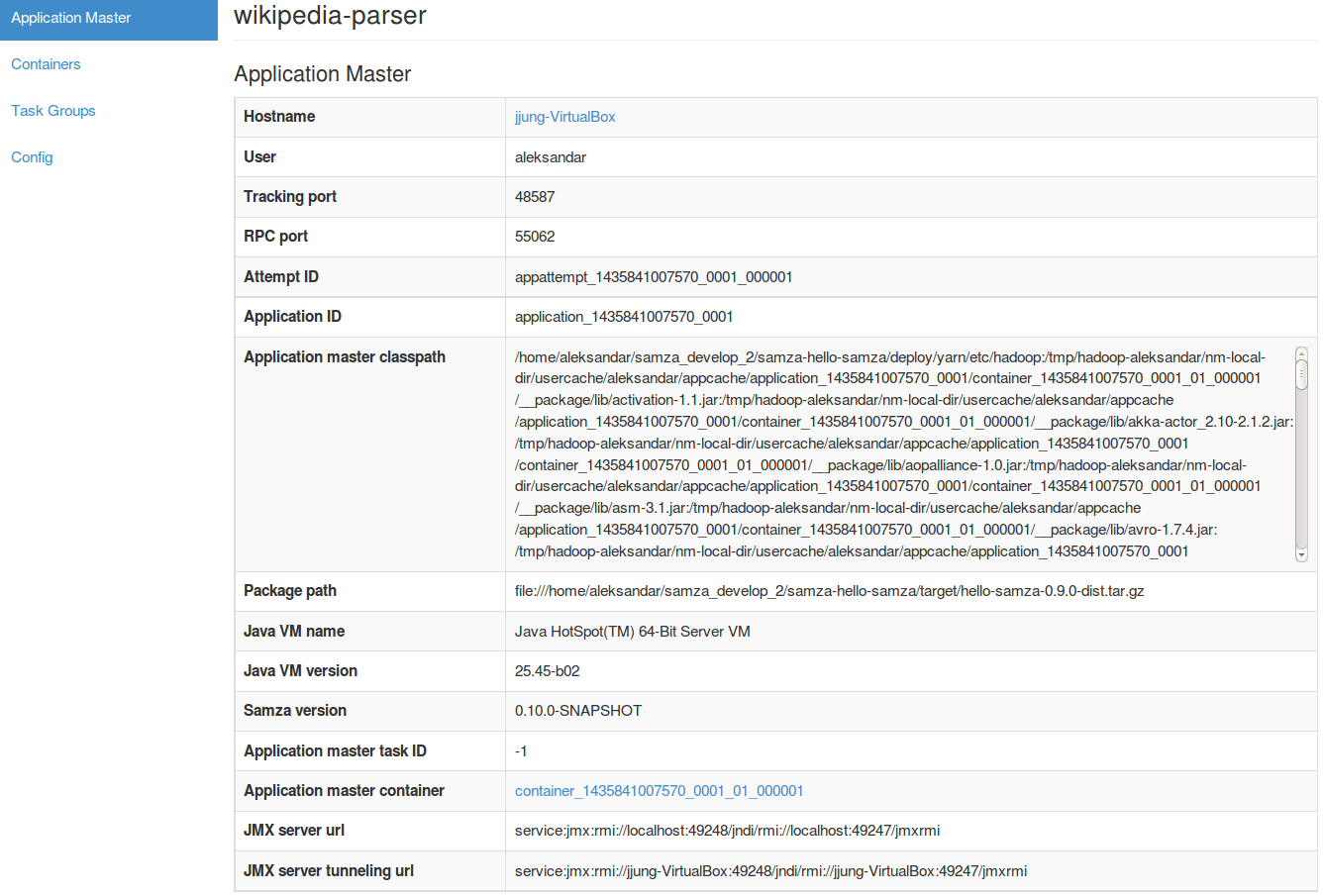Click the Java VM name label
This screenshot has height=896, width=1324.
tap(294, 632)
